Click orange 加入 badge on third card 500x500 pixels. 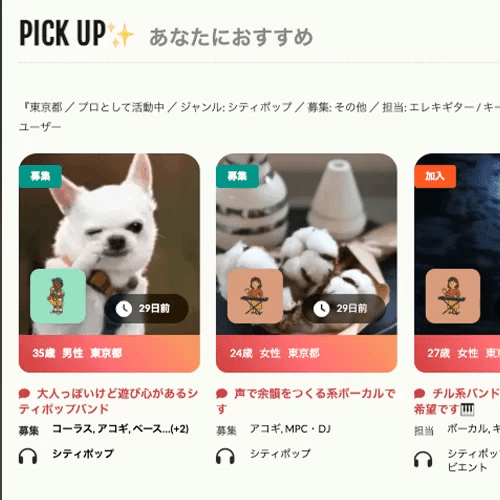point(435,176)
